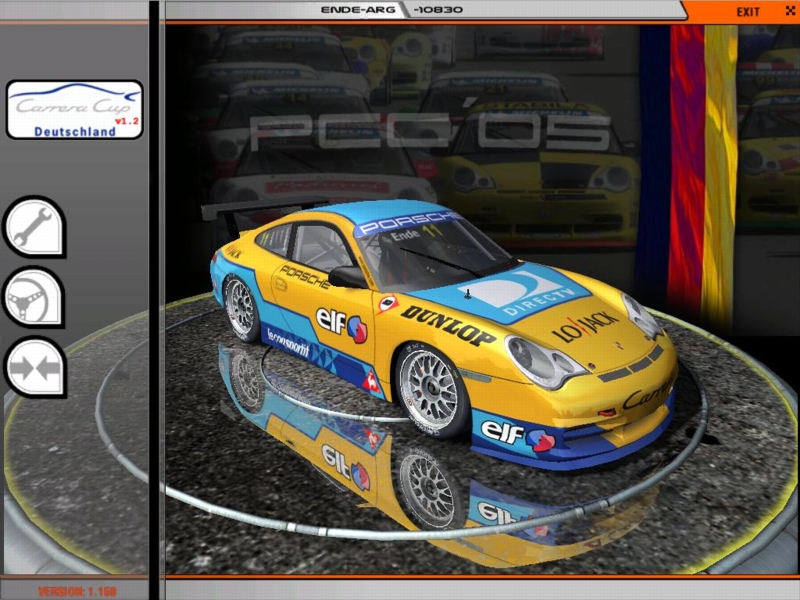Click the converging arrows icon

[x=34, y=367]
